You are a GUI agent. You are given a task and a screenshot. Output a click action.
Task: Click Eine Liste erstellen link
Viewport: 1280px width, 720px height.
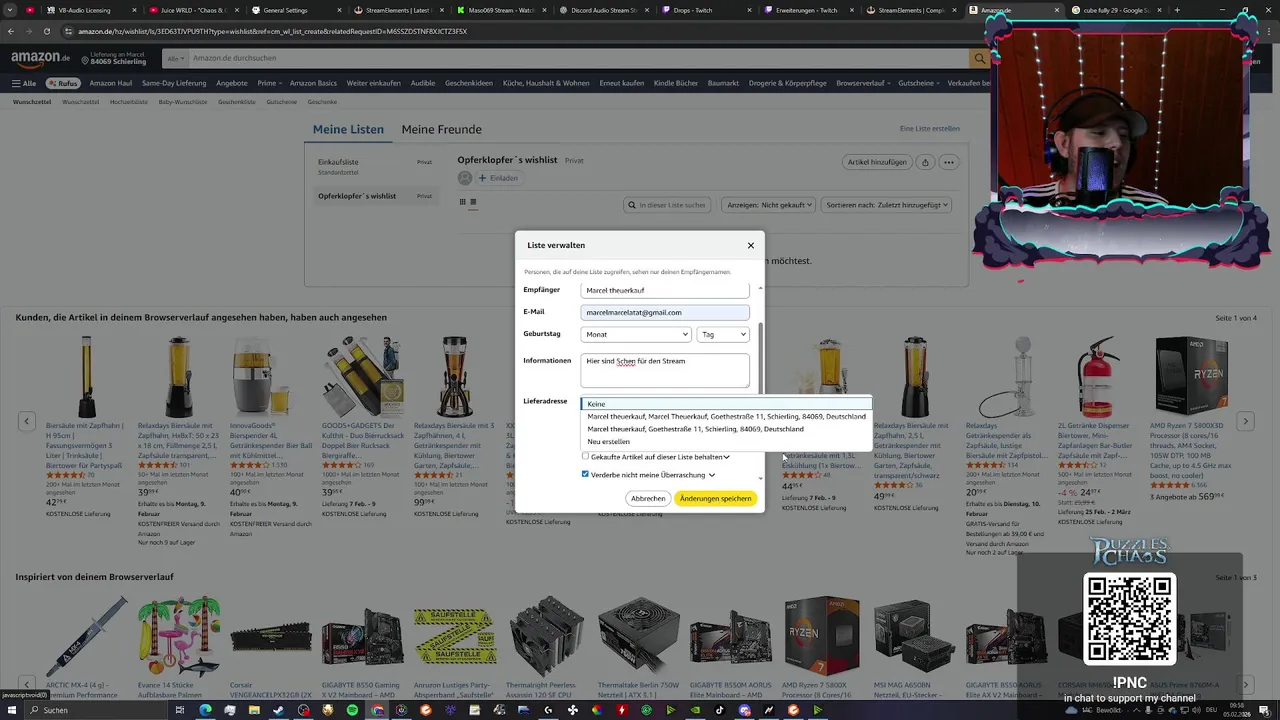[x=930, y=129]
